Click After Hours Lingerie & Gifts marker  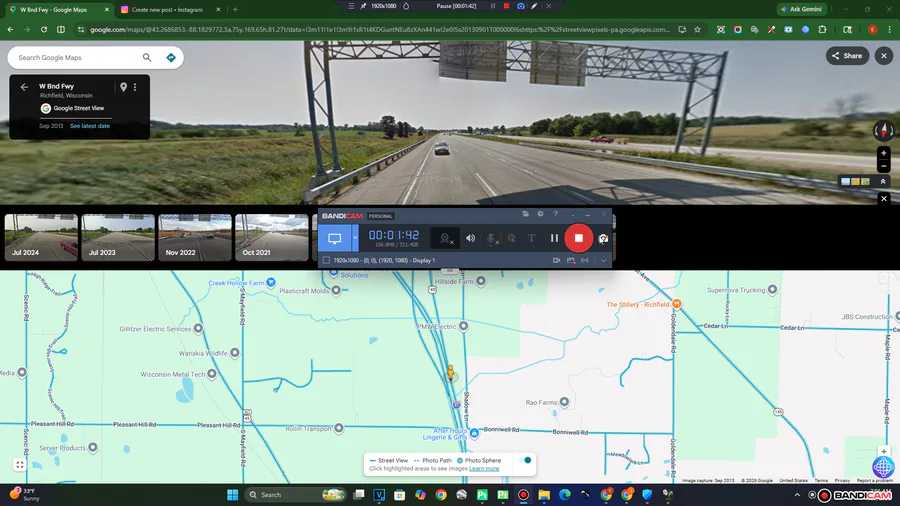coord(474,433)
